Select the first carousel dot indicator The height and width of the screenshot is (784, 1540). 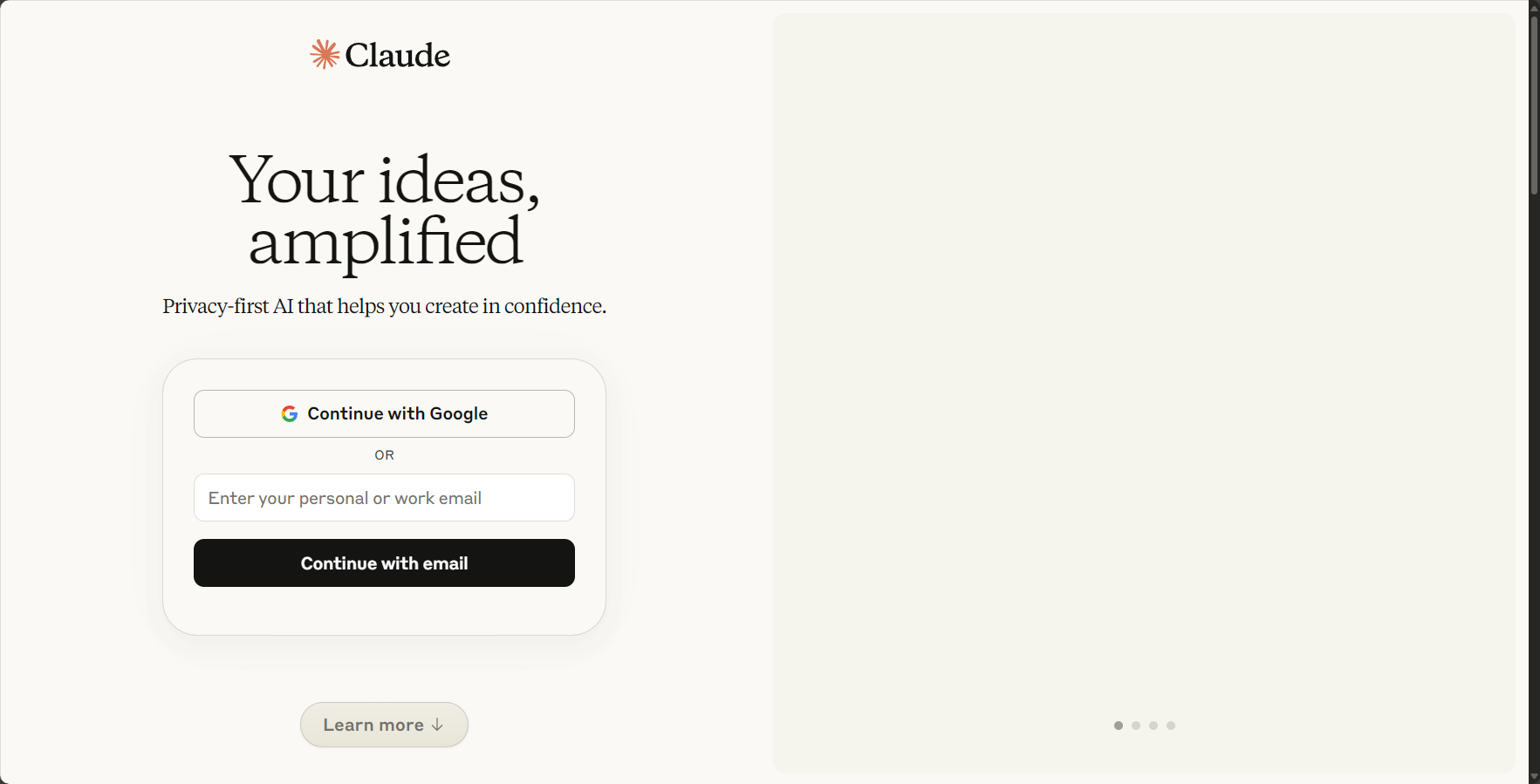[x=1119, y=726]
